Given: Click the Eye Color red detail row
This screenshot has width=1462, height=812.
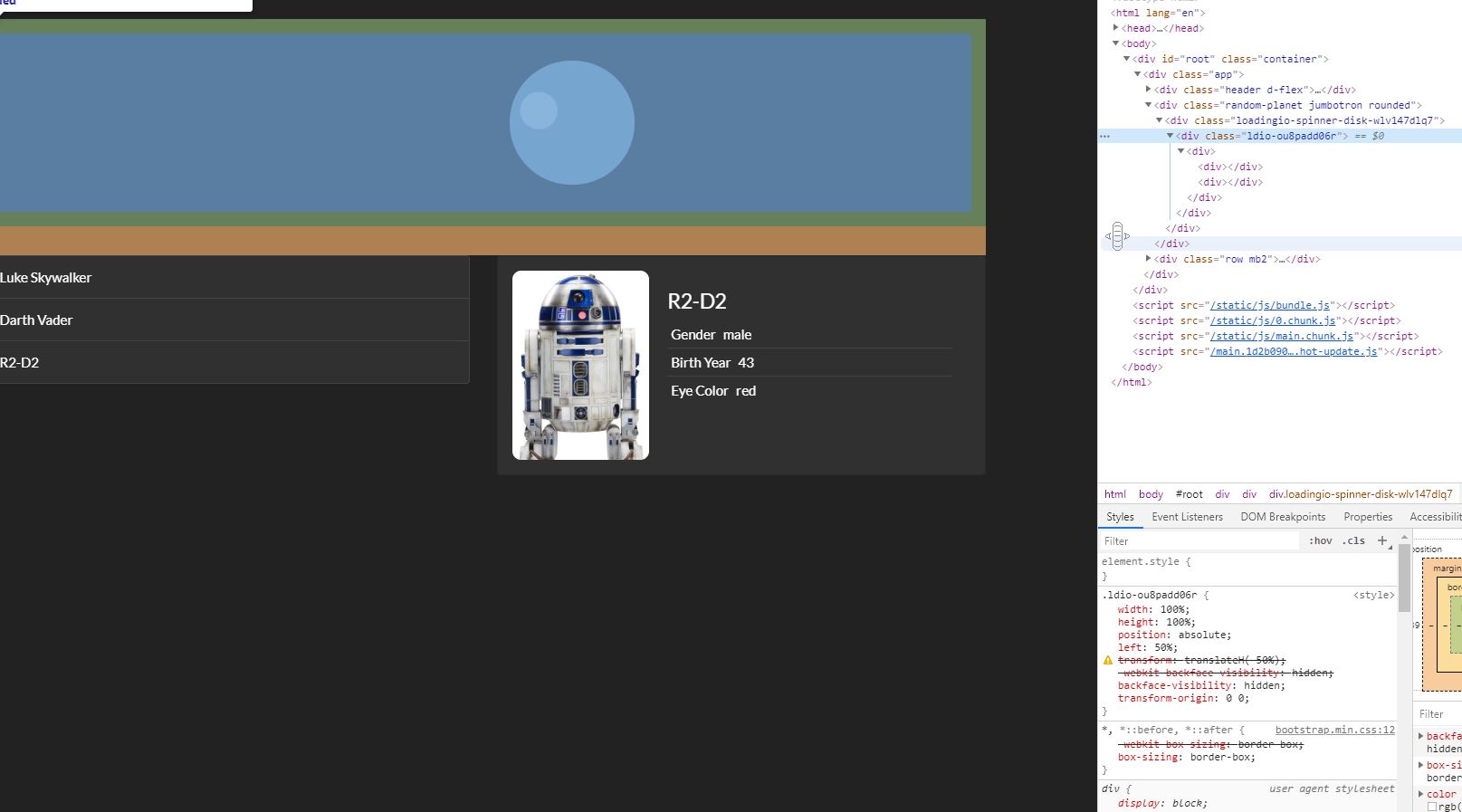Looking at the screenshot, I should (809, 391).
